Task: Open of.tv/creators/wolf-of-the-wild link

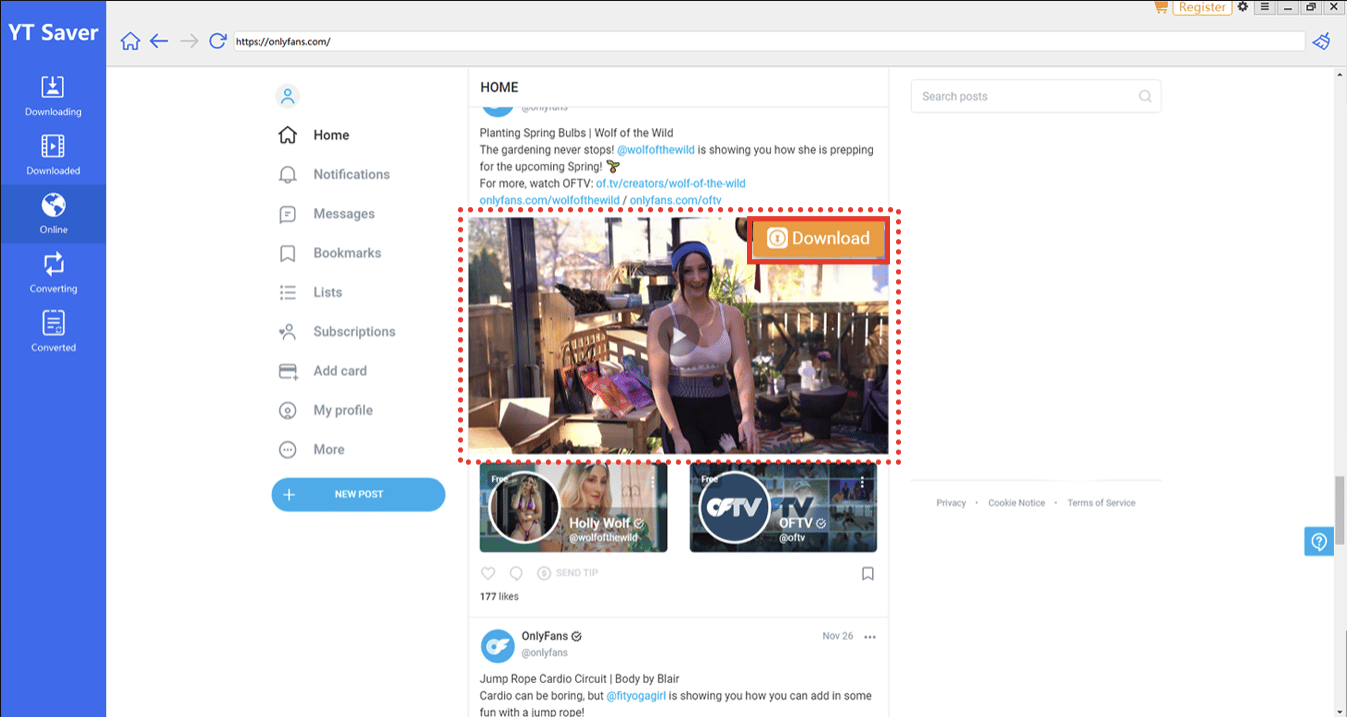Action: [670, 184]
